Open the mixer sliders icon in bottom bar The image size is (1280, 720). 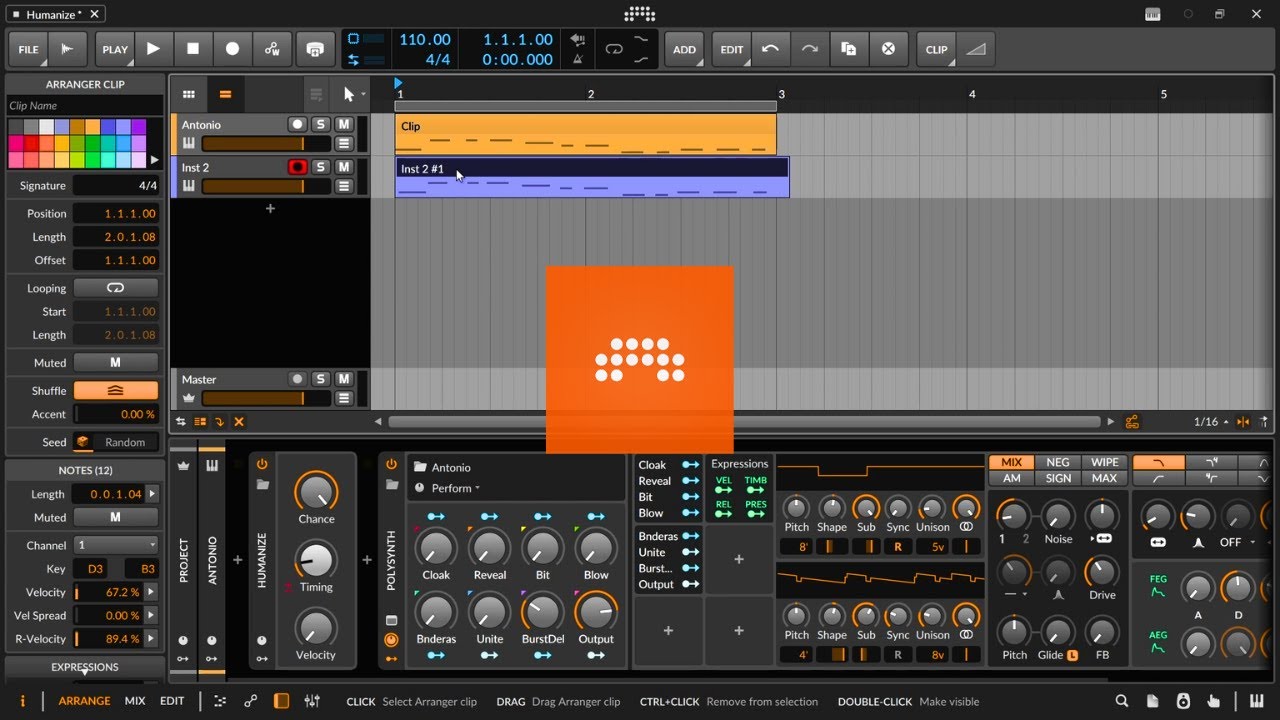(312, 701)
